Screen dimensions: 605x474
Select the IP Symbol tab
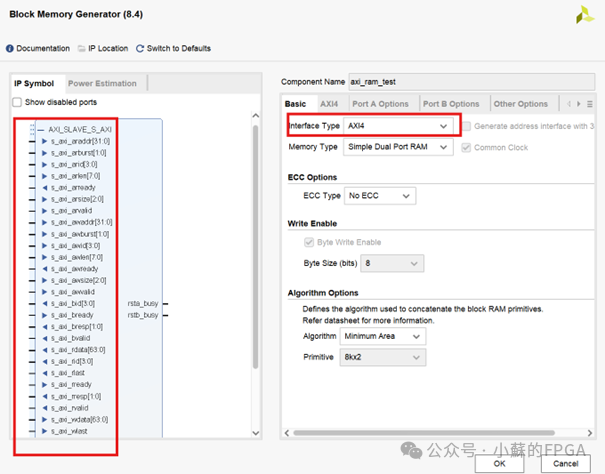pos(34,83)
